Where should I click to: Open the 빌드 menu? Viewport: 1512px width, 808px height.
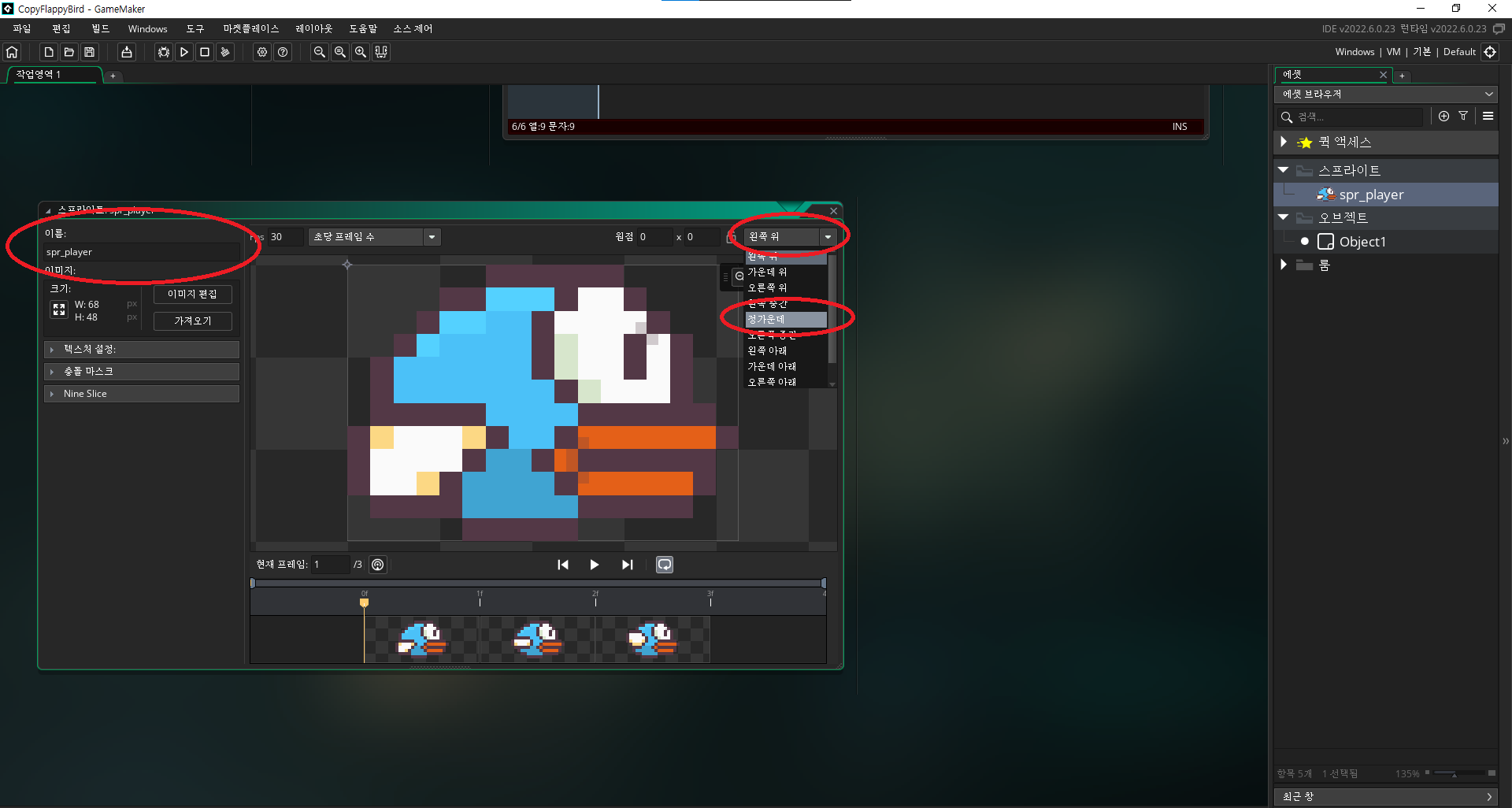click(x=101, y=29)
